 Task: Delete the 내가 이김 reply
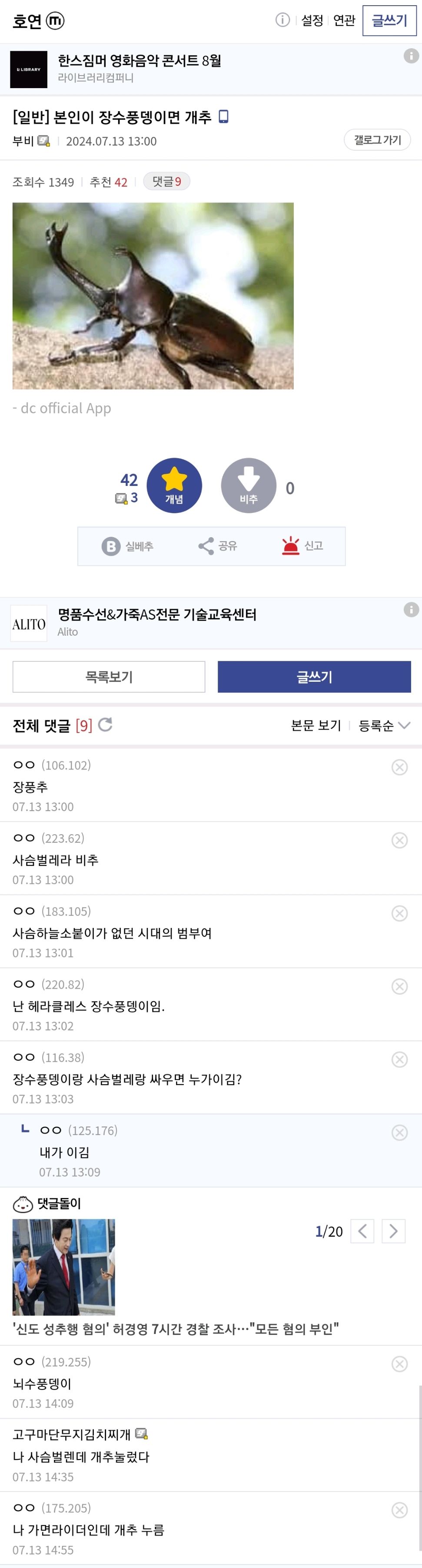click(x=399, y=1132)
